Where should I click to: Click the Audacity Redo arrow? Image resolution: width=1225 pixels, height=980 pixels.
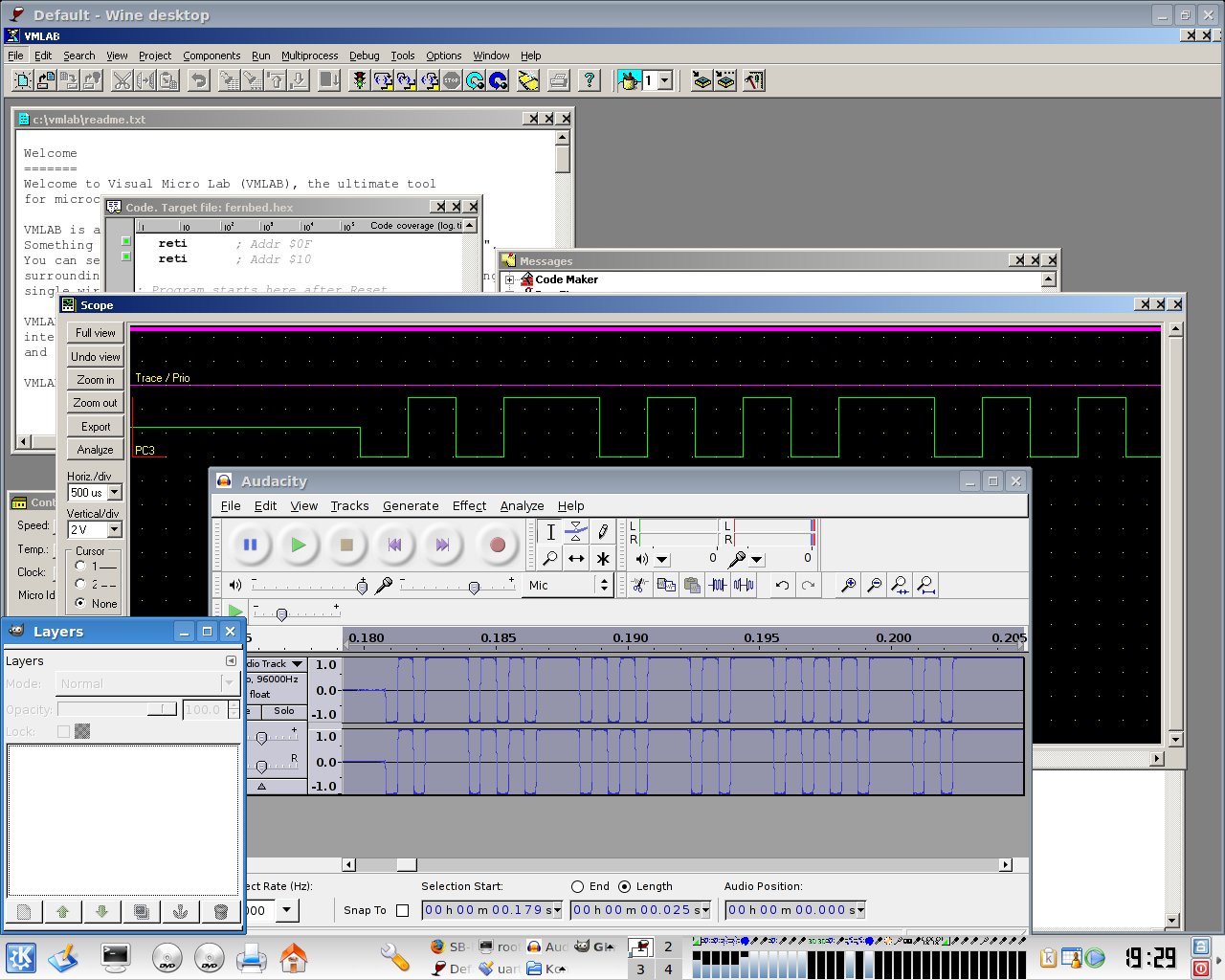(x=808, y=585)
